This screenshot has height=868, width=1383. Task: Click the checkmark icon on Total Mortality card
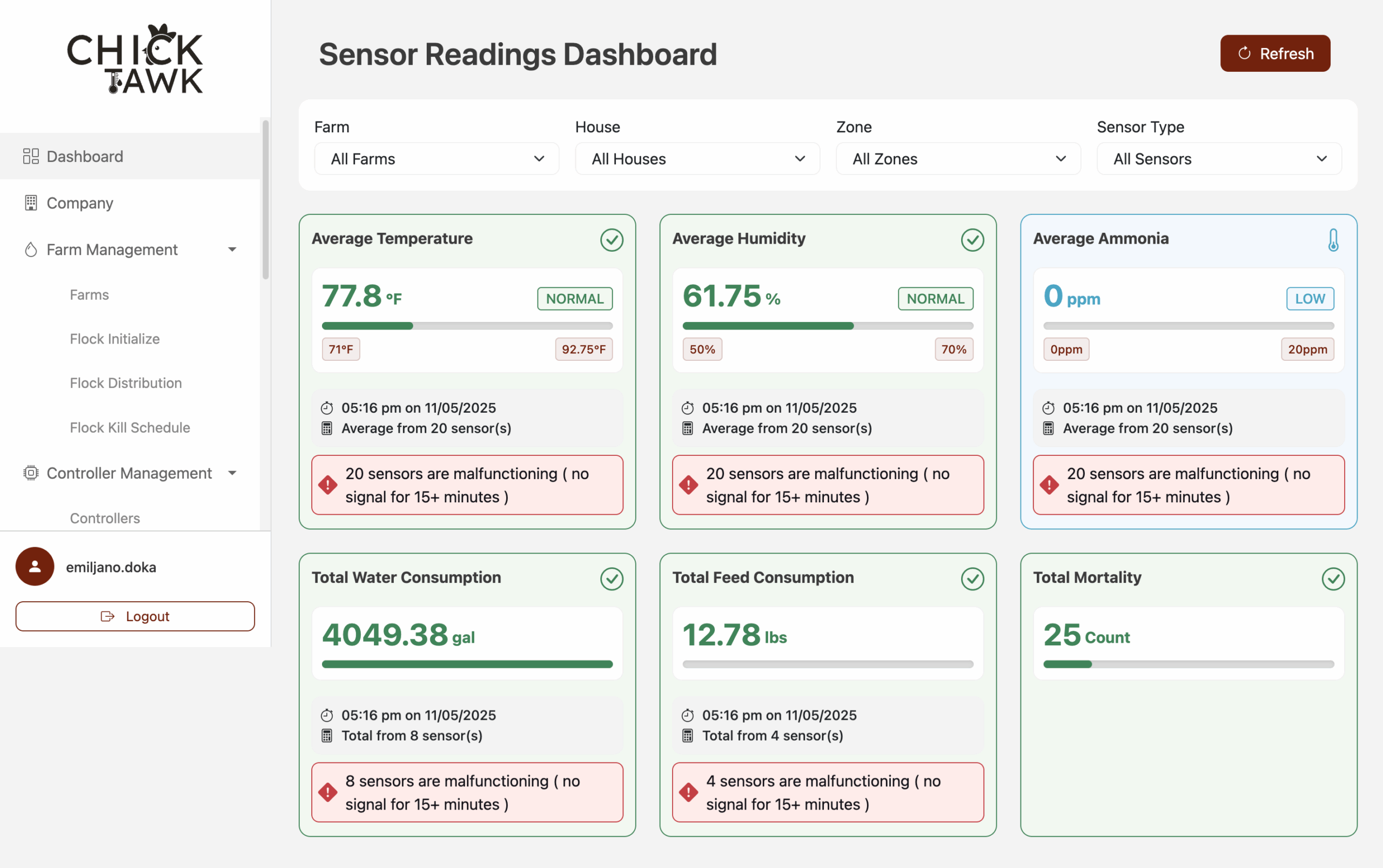[1333, 578]
